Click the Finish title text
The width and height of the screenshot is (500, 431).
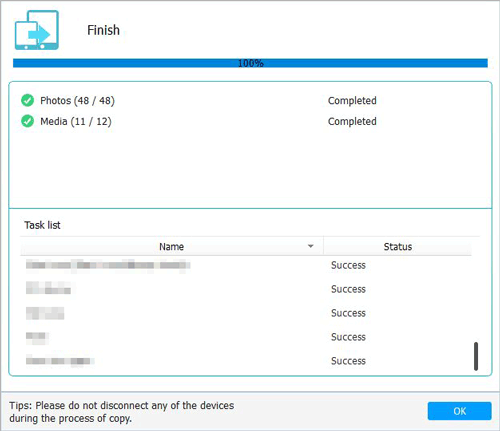pyautogui.click(x=103, y=30)
